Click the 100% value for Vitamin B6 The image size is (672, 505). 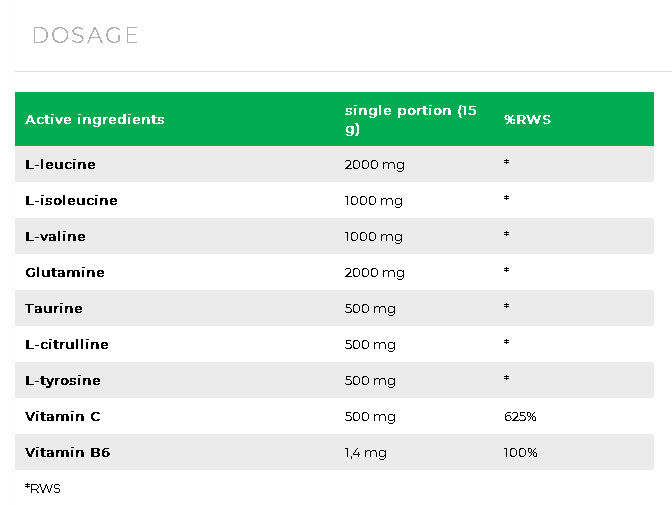click(x=520, y=452)
